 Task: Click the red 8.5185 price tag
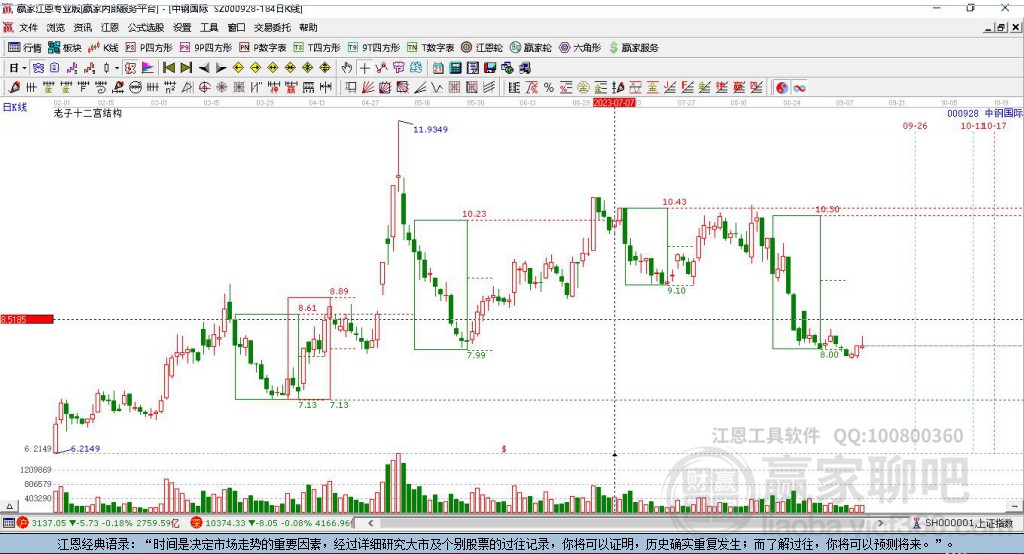point(27,319)
